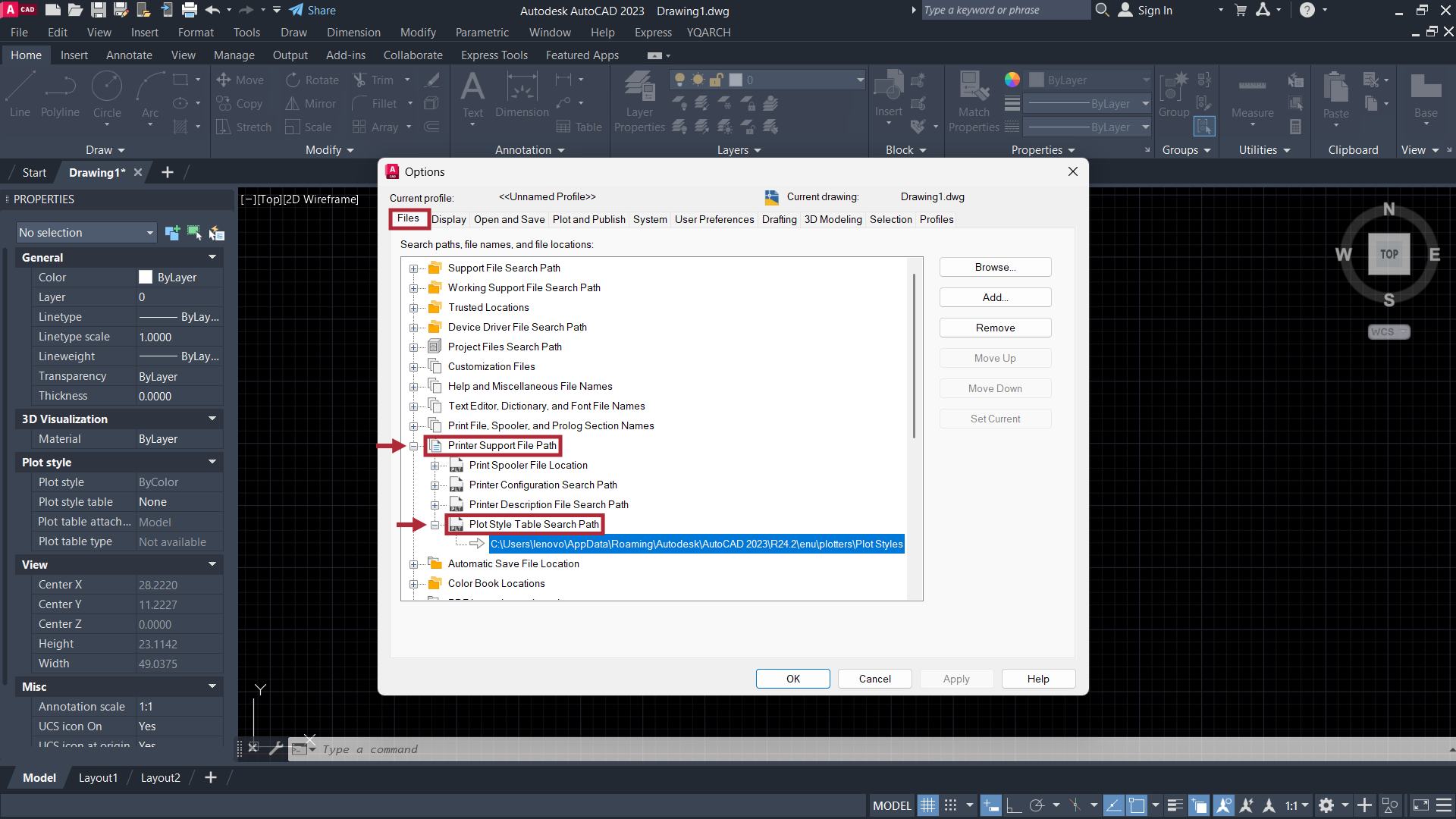1456x819 pixels.
Task: Open the Draw panel dropdown
Action: click(x=105, y=150)
